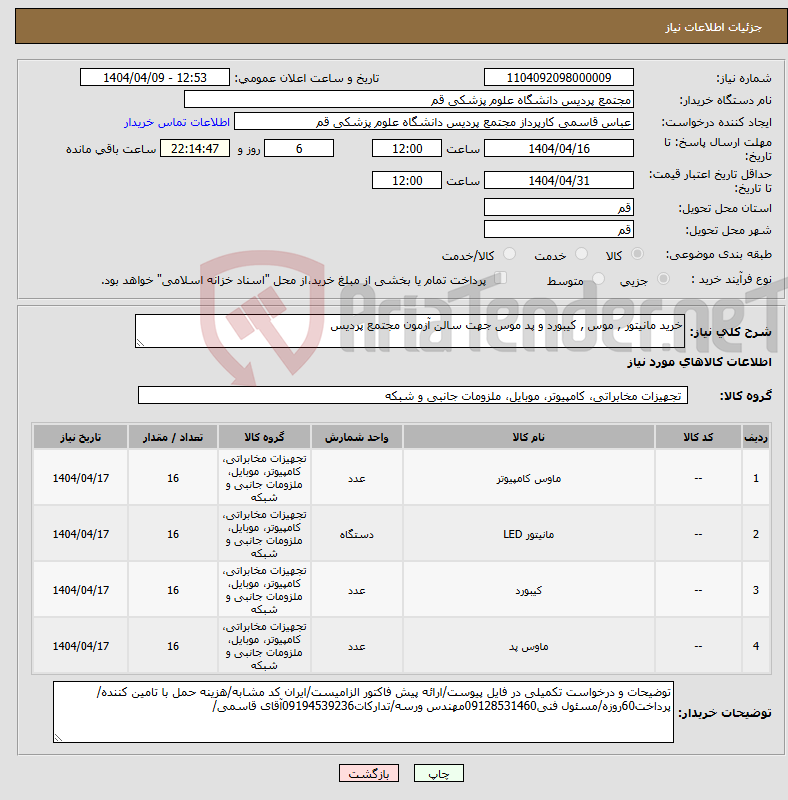Click the goods group cell in ماوس پد row
788x800 pixels.
pos(264,646)
